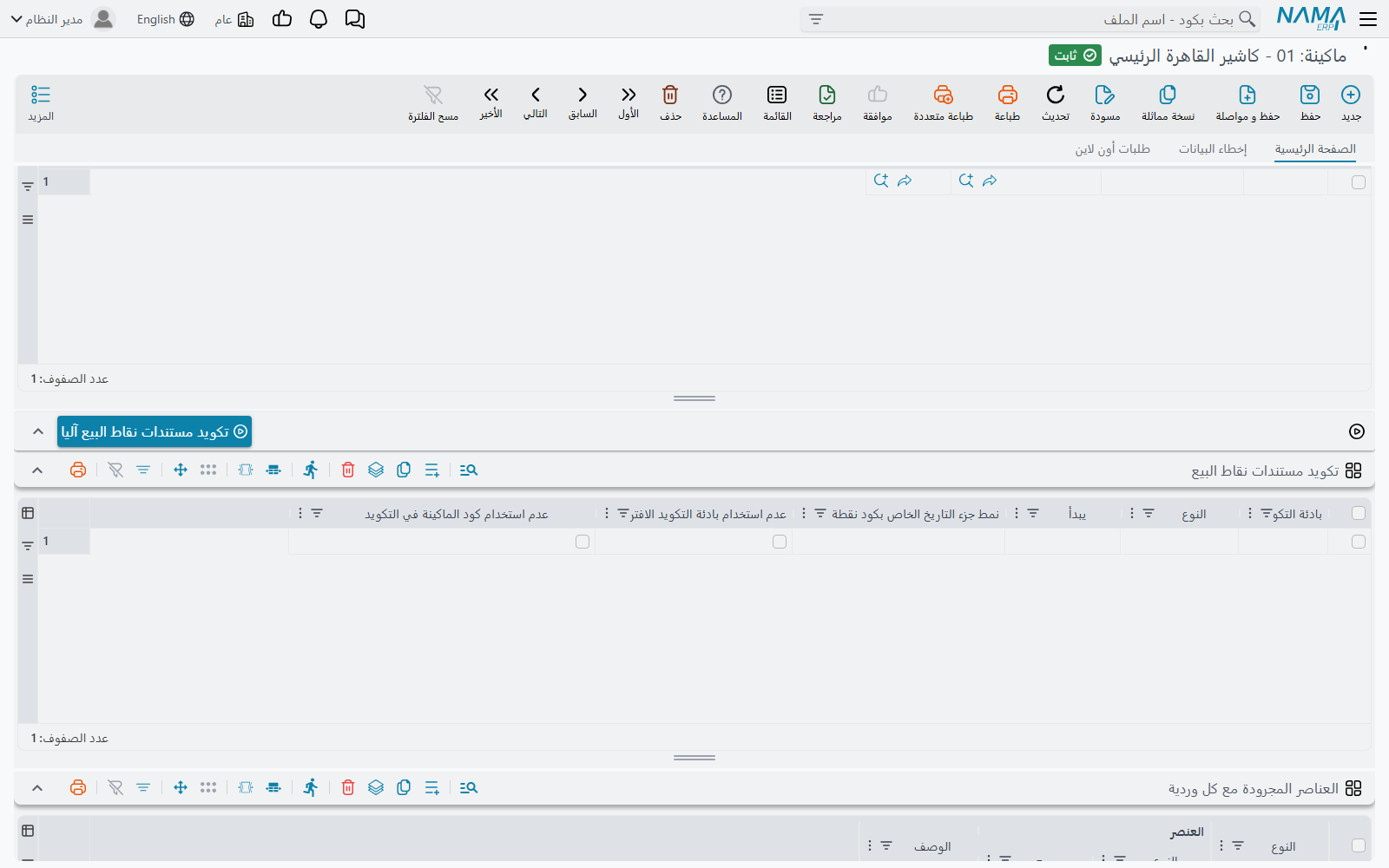Viewport: 1389px width, 868px height.
Task: Collapse the تكويد مستندات نقاط البيع grid toolbar chevron
Action: coord(37,470)
